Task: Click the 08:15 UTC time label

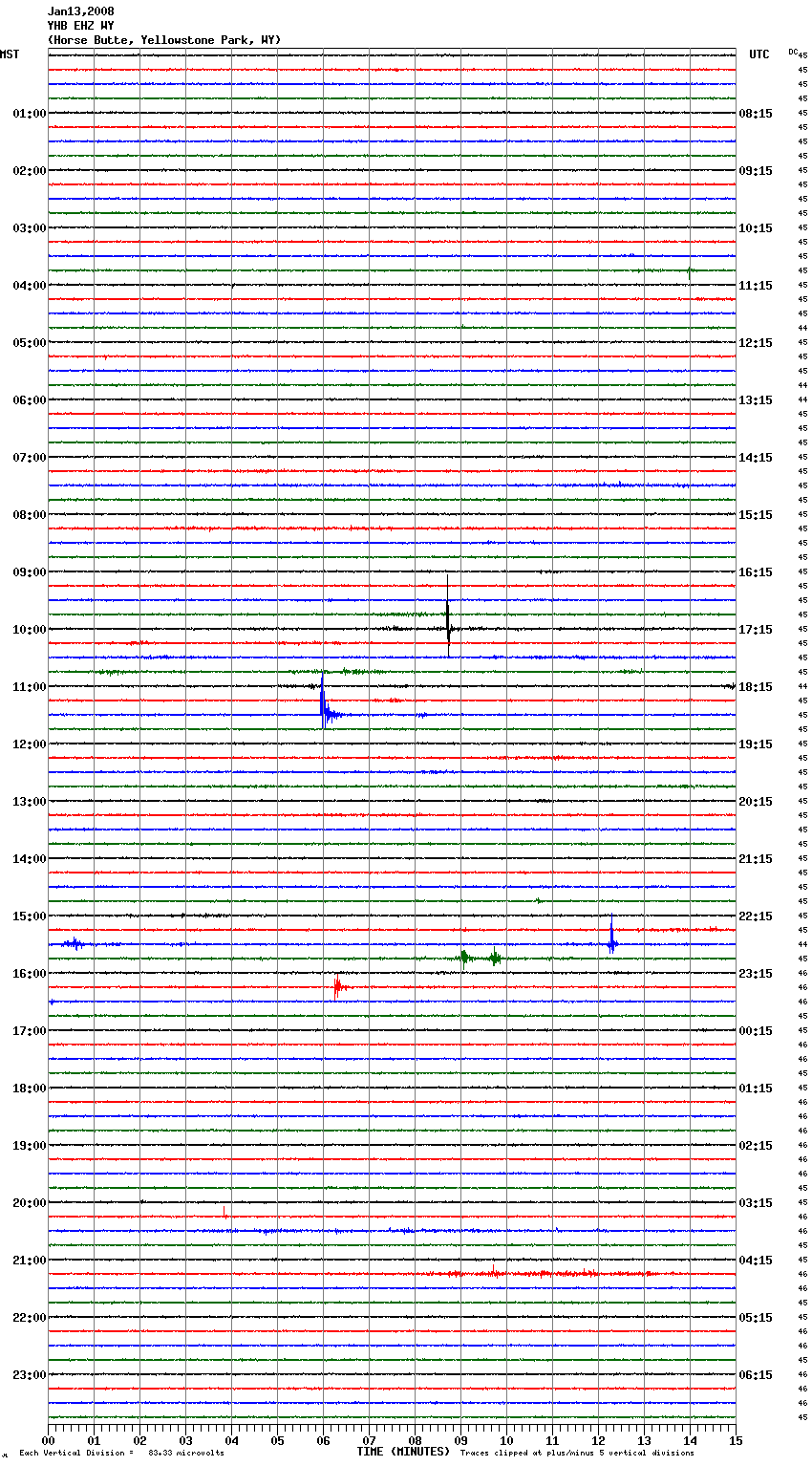Action: [x=756, y=114]
